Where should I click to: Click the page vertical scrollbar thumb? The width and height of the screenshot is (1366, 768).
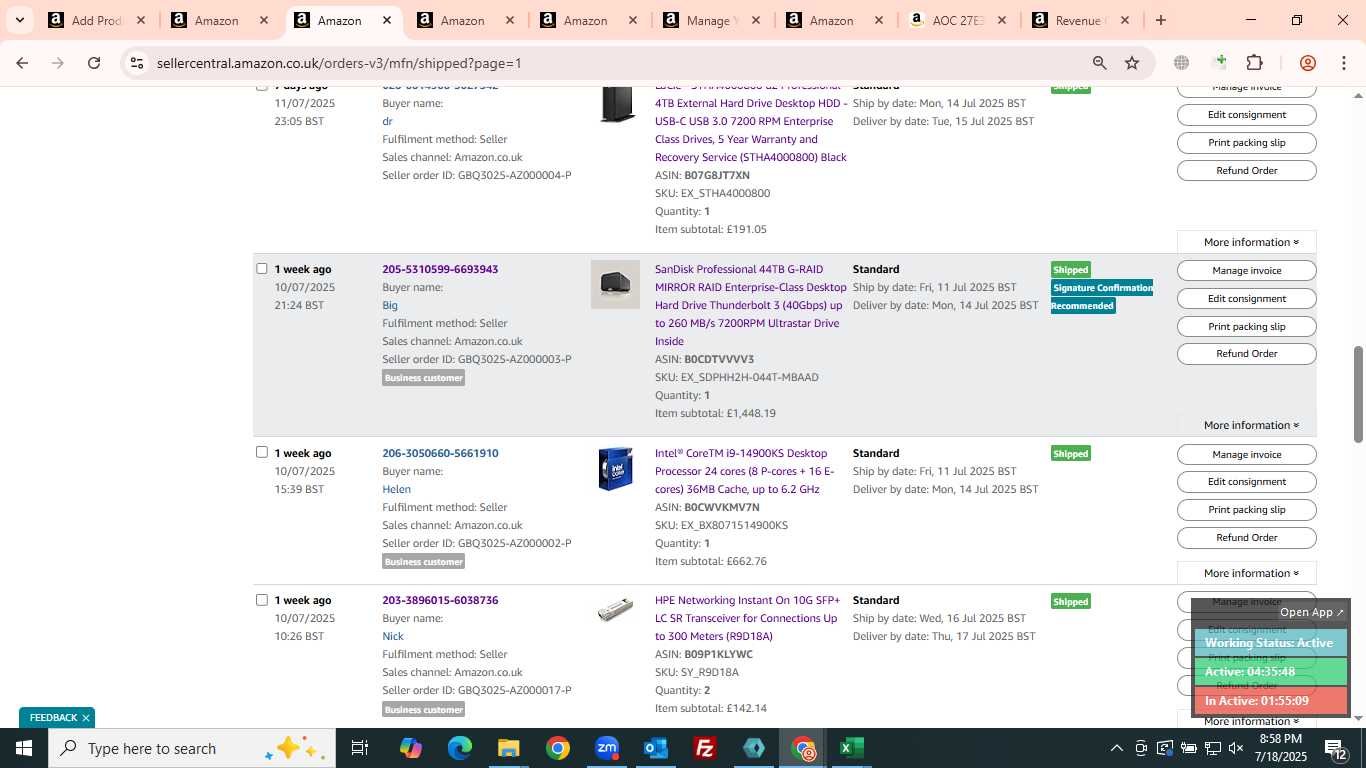tap(1358, 394)
